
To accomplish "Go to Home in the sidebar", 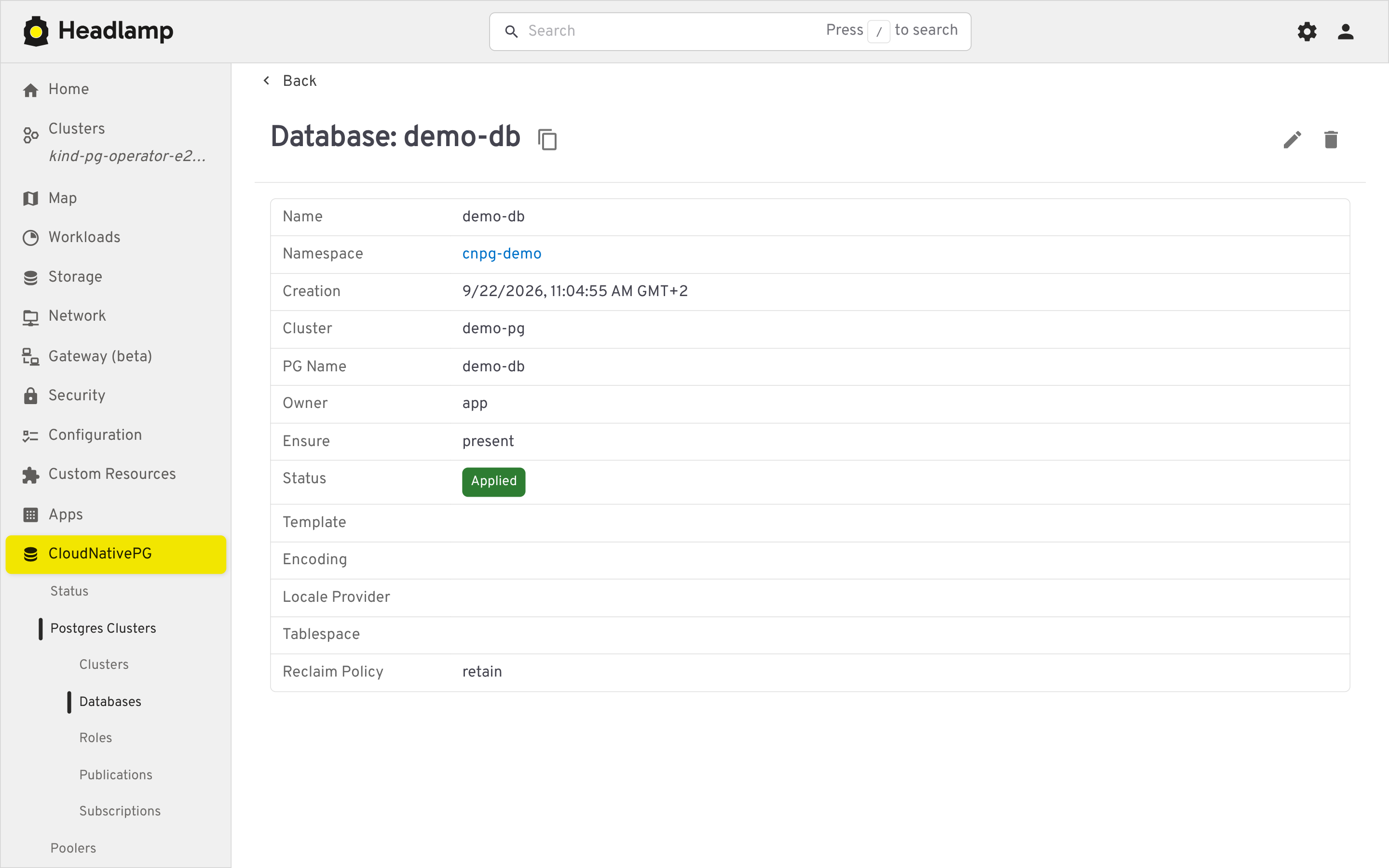I will tap(116, 89).
